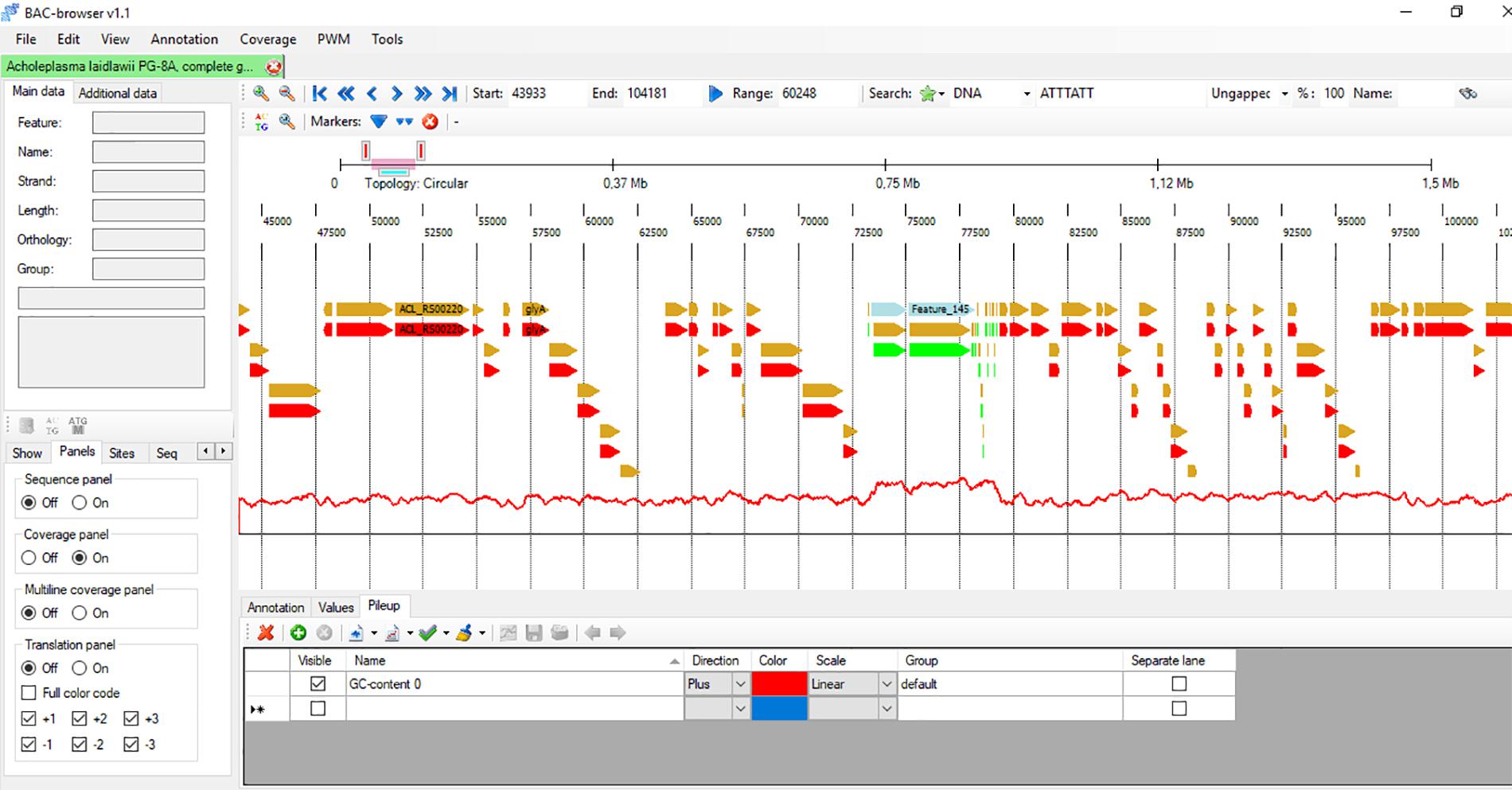Click the blue go-to-range play arrow
The height and width of the screenshot is (790, 1512).
(715, 93)
